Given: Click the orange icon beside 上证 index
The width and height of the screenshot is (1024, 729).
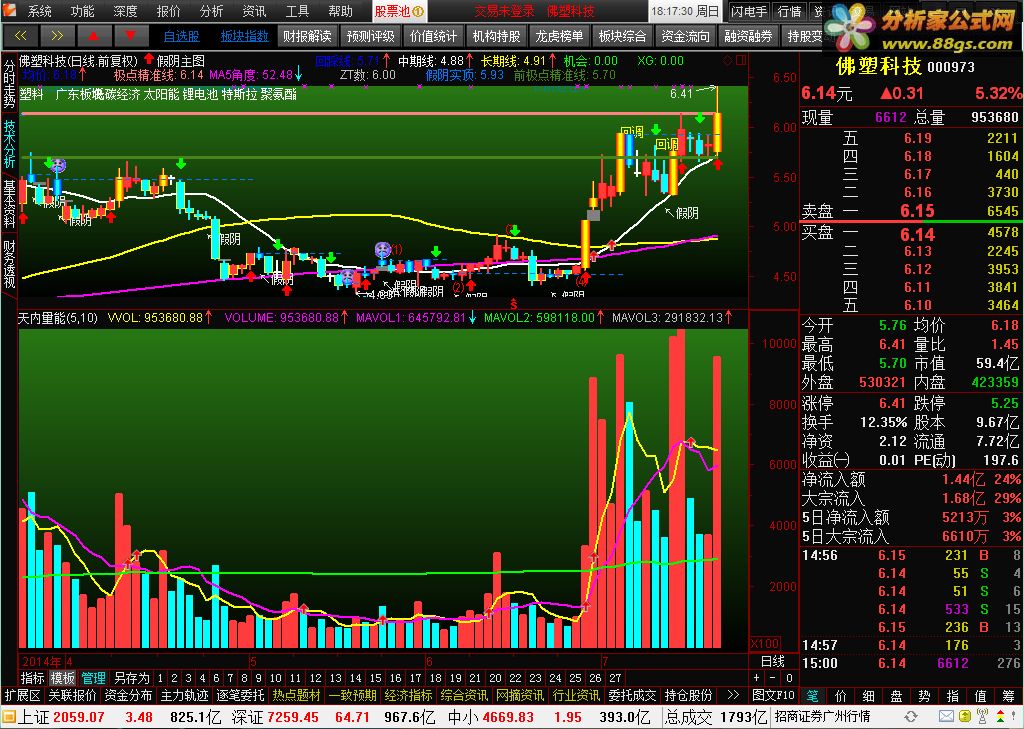Looking at the screenshot, I should [x=9, y=717].
